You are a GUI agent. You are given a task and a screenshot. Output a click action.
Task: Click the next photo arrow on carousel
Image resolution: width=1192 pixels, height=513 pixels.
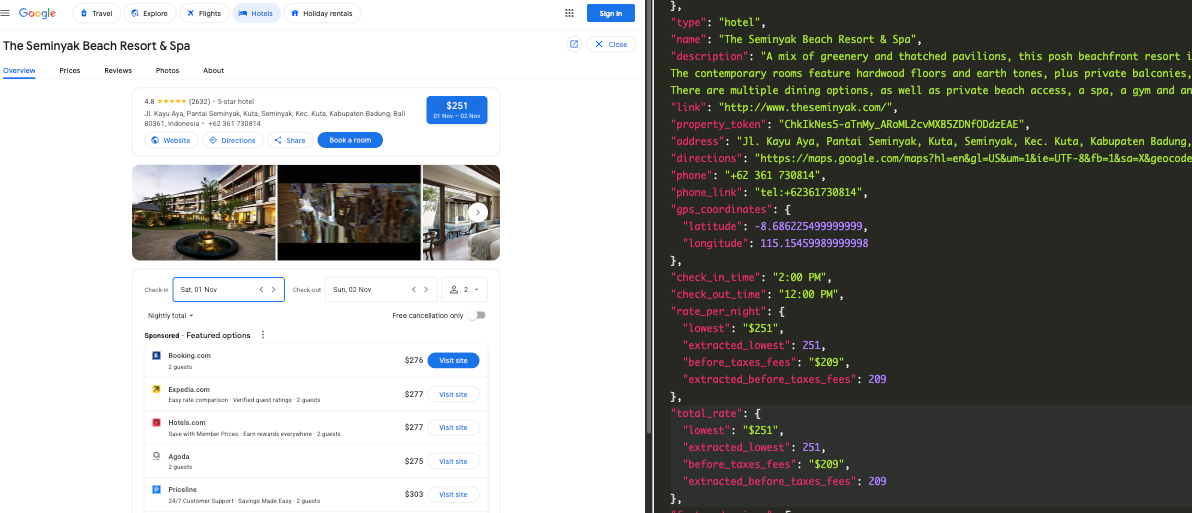click(x=478, y=212)
